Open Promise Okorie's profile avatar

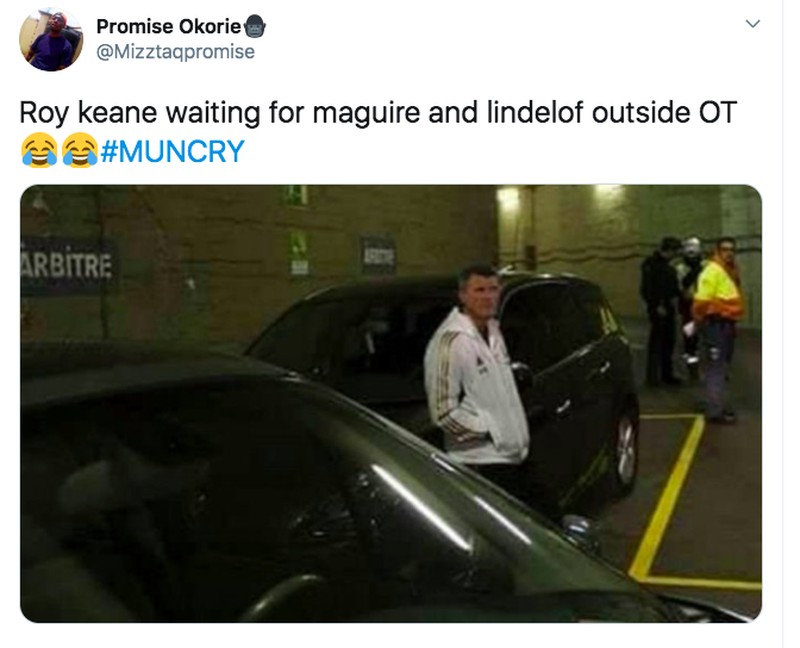(x=51, y=39)
